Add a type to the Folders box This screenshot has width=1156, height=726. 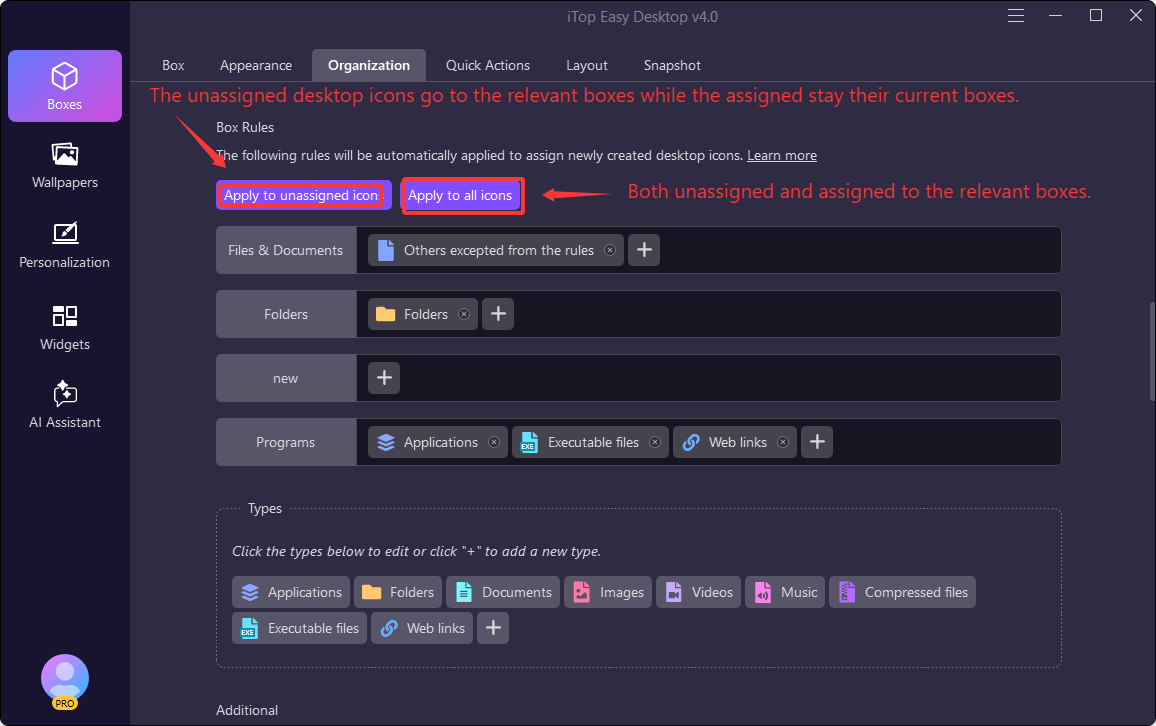pyautogui.click(x=498, y=314)
